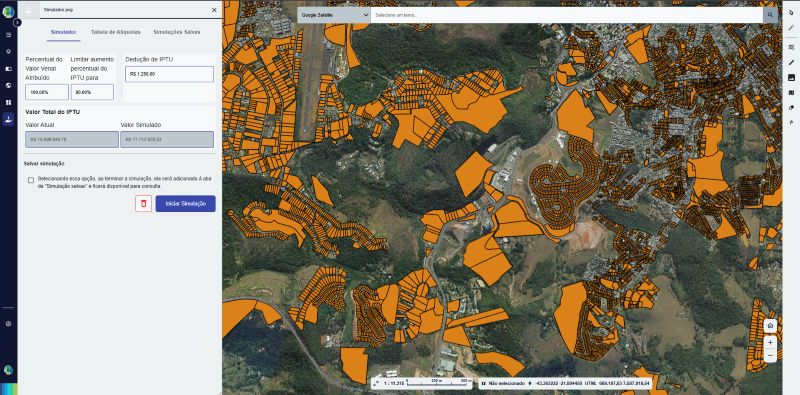Viewport: 800px width, 395px height.
Task: Open the Google Satélite basemap dropdown
Action: (334, 15)
